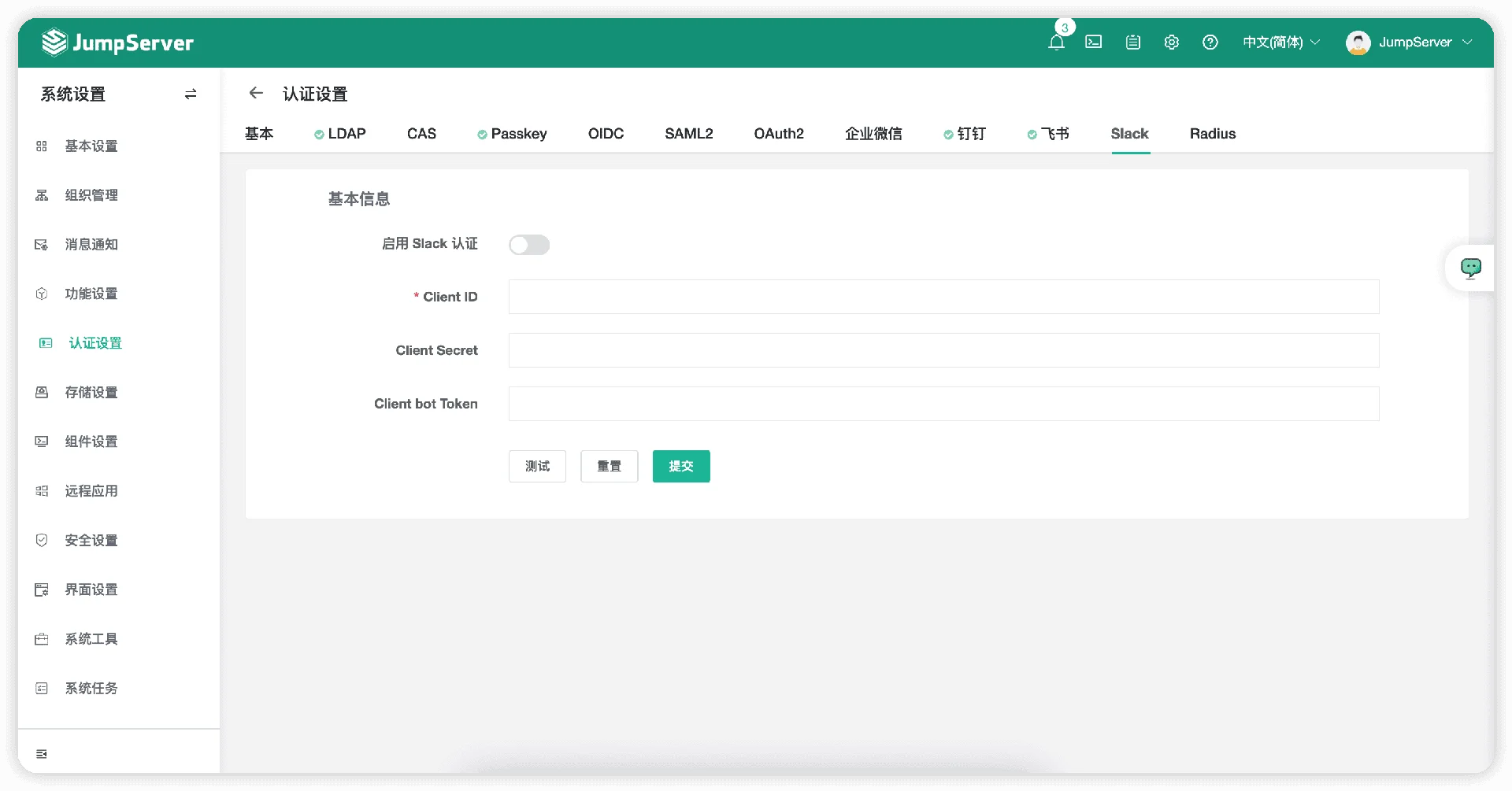
Task: Click the 远程应用 sidebar icon
Action: (x=42, y=491)
